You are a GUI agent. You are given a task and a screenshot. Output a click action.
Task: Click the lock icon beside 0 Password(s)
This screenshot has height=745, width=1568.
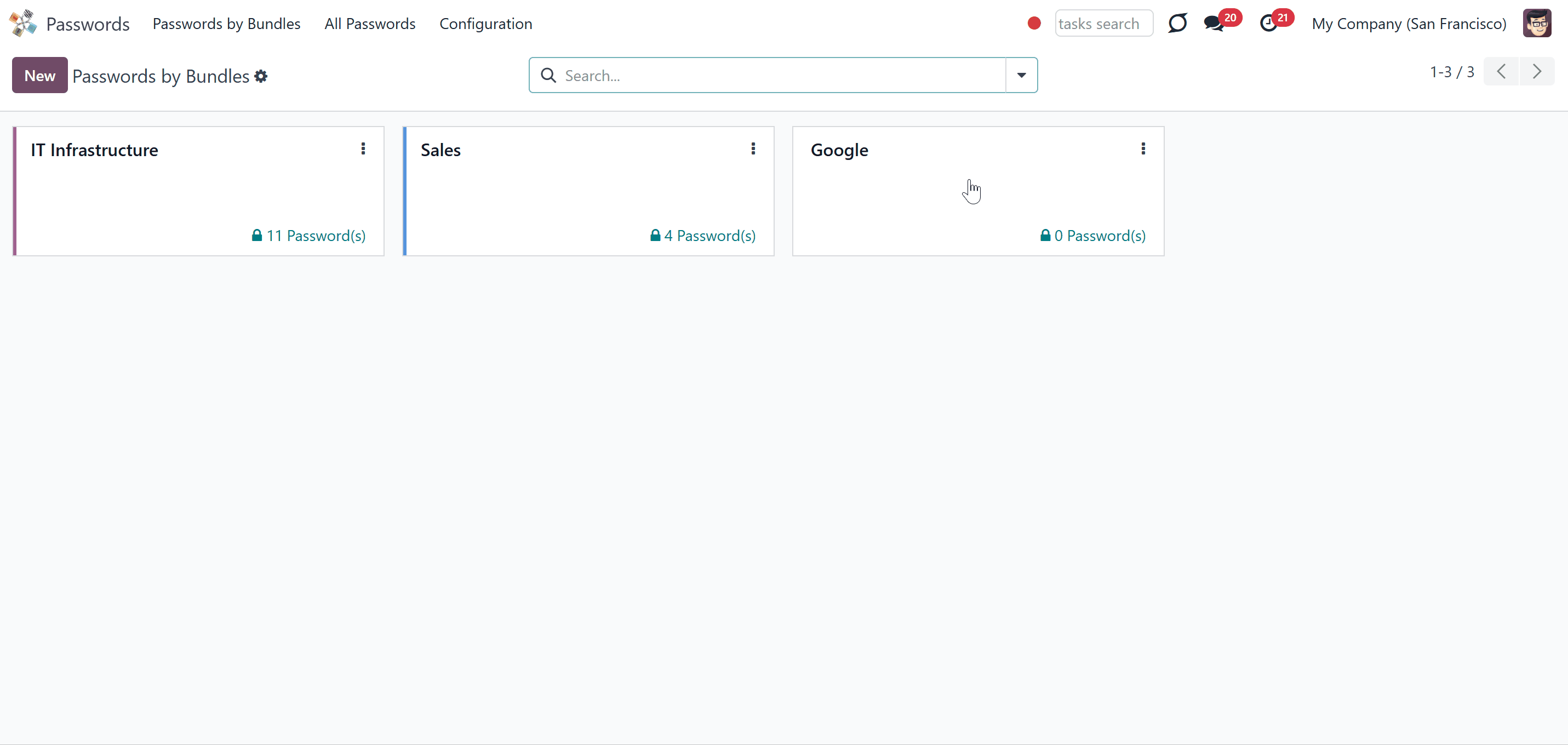1046,236
